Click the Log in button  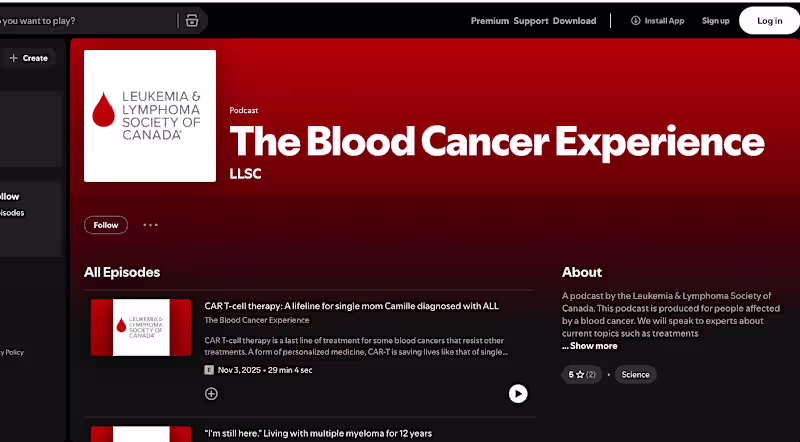pos(769,21)
